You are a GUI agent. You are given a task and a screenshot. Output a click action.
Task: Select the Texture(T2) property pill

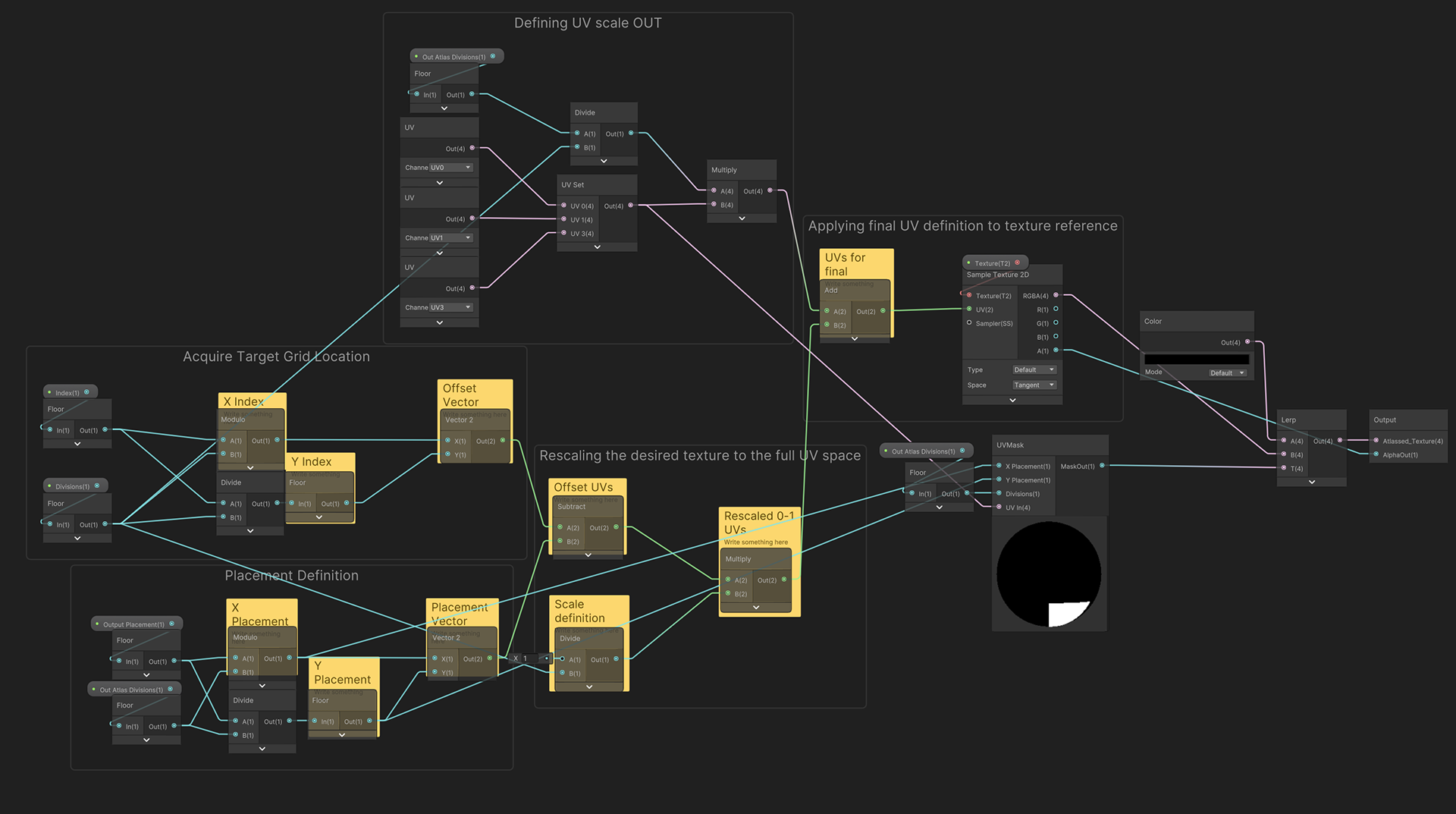pyautogui.click(x=995, y=262)
